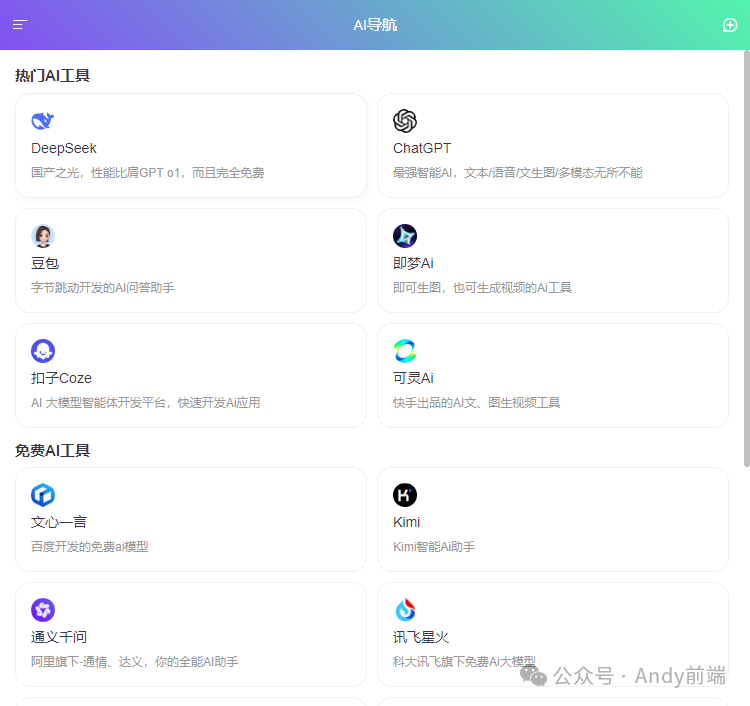Image resolution: width=750 pixels, height=706 pixels.
Task: Click the 即梦Ai star icon
Action: pyautogui.click(x=405, y=236)
